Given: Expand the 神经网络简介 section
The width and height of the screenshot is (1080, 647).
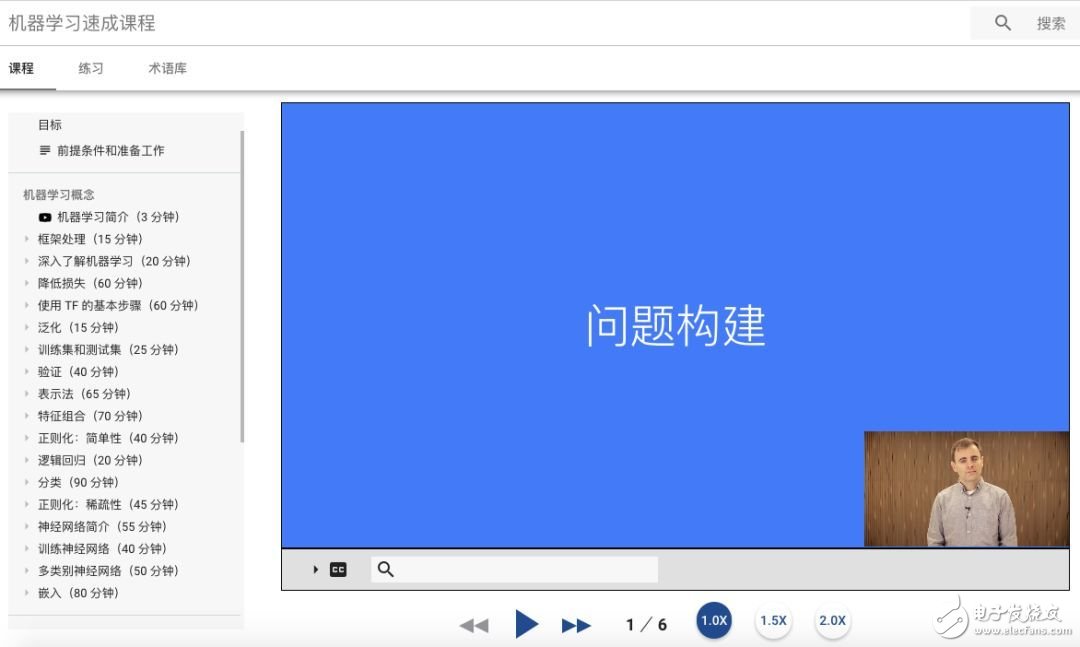Looking at the screenshot, I should pyautogui.click(x=27, y=527).
